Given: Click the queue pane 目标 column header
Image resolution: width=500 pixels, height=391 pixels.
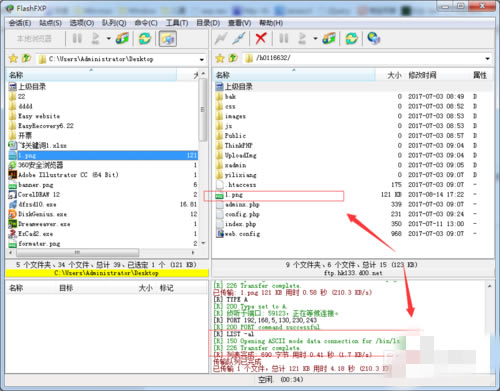Looking at the screenshot, I should 66,288.
